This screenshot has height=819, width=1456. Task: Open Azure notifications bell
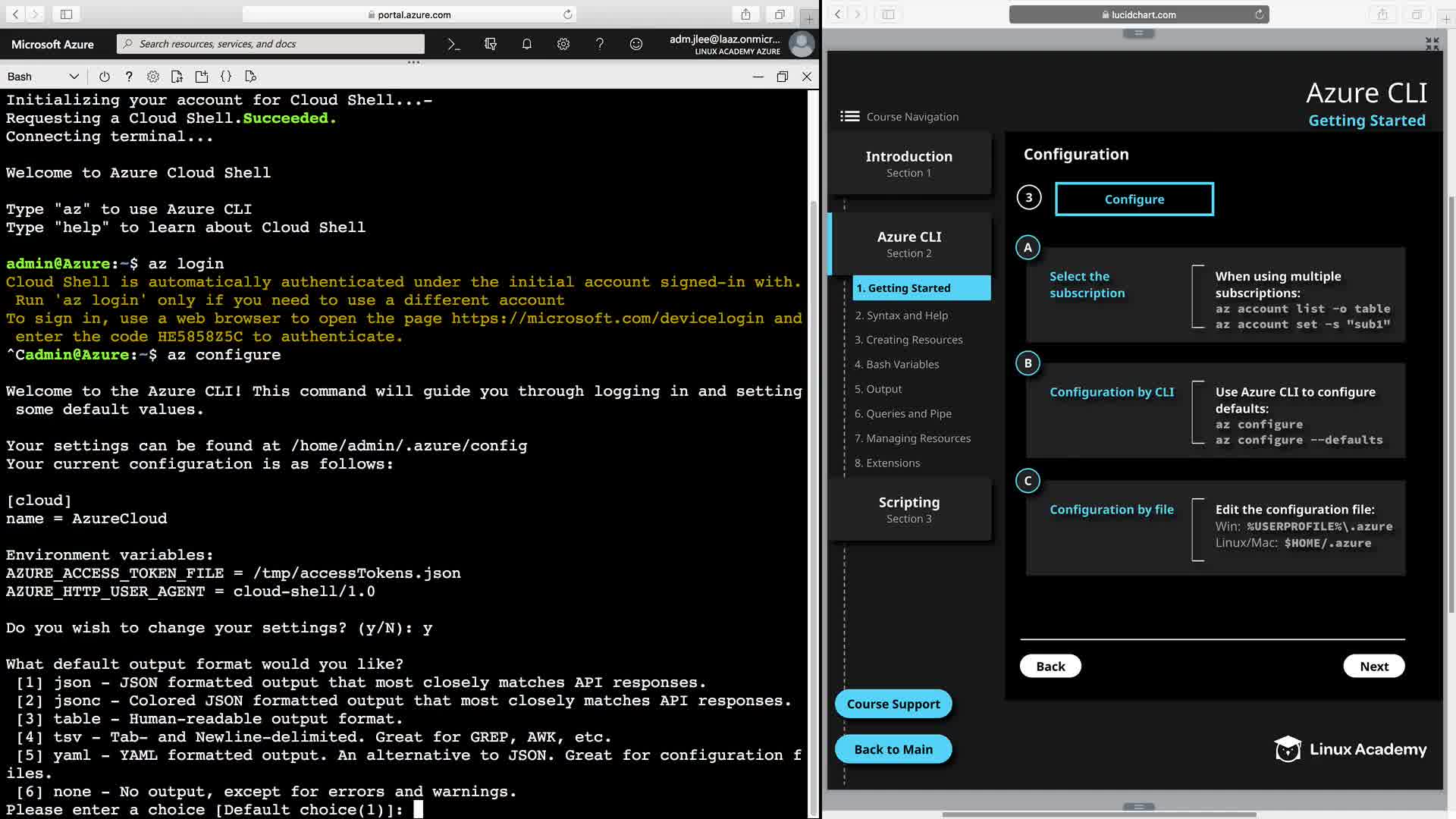(x=526, y=44)
